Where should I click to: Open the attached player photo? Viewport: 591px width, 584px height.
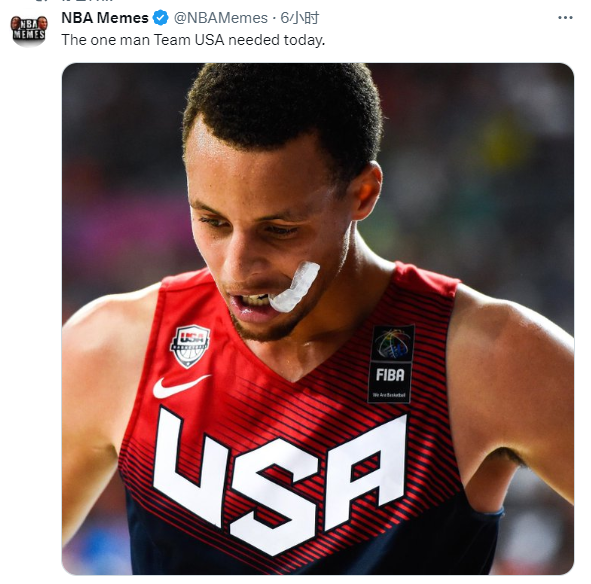pyautogui.click(x=318, y=319)
